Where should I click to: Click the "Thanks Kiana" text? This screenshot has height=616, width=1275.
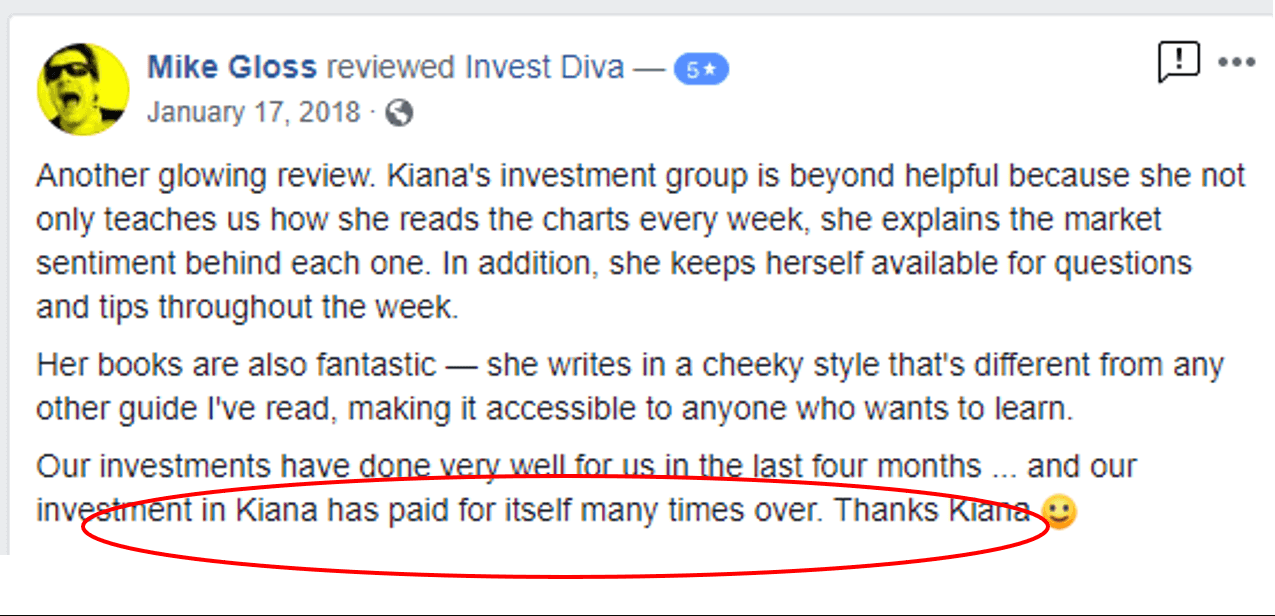point(932,510)
